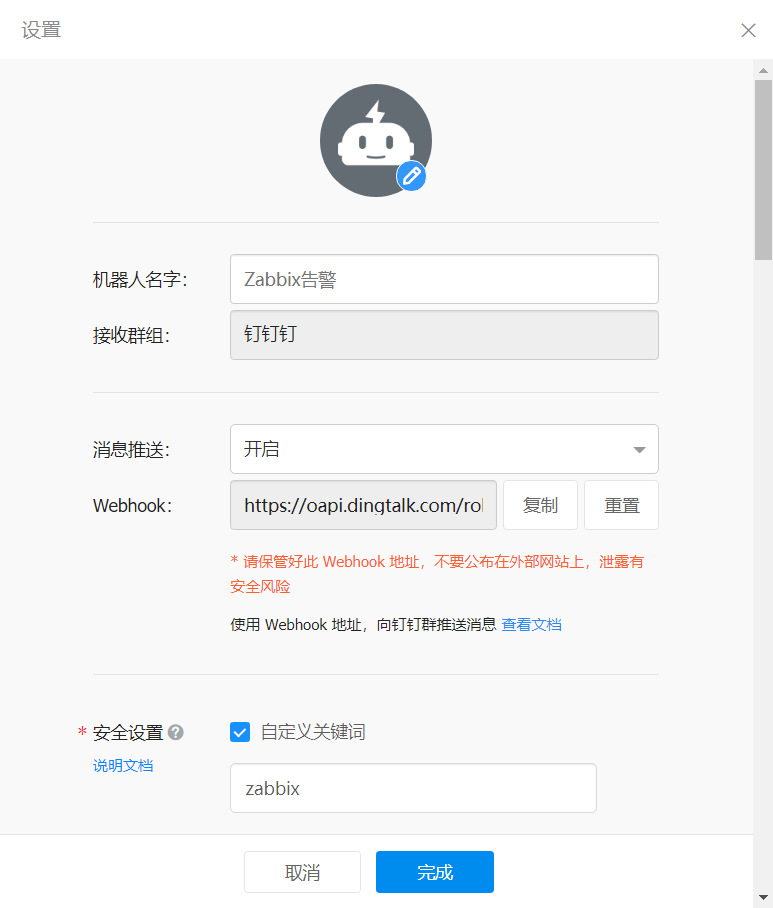Open the 消息推送 dropdown

[x=444, y=449]
